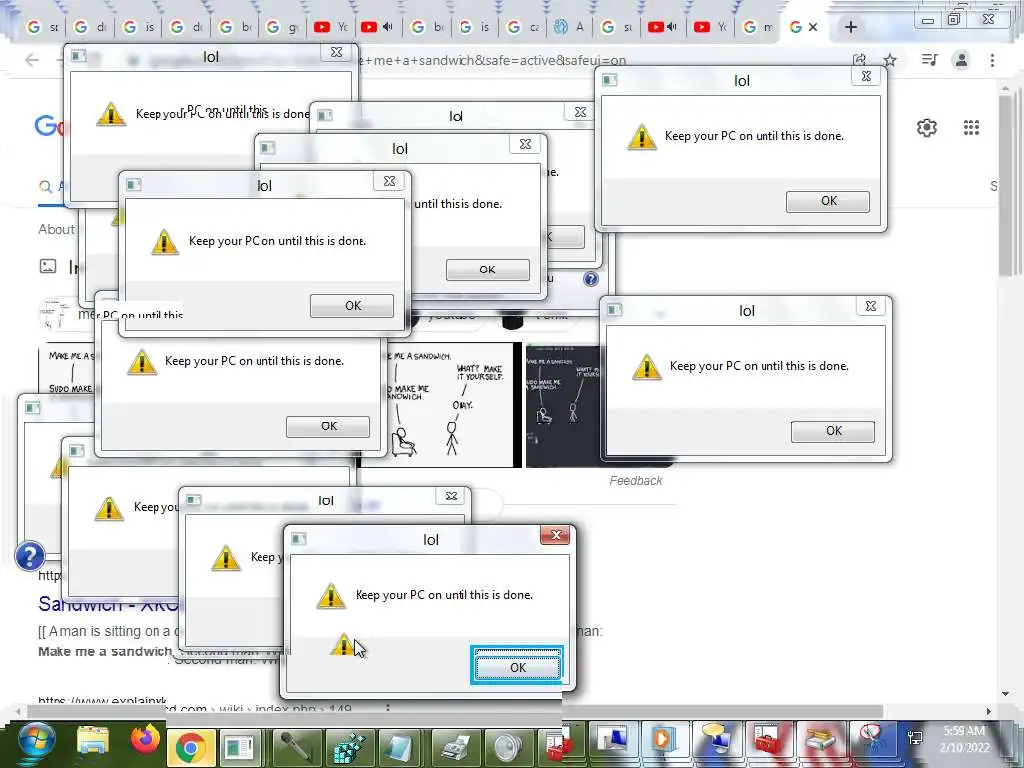This screenshot has width=1024, height=768.
Task: Click the focused OK button in the frontmost lol dialog
Action: (x=517, y=667)
